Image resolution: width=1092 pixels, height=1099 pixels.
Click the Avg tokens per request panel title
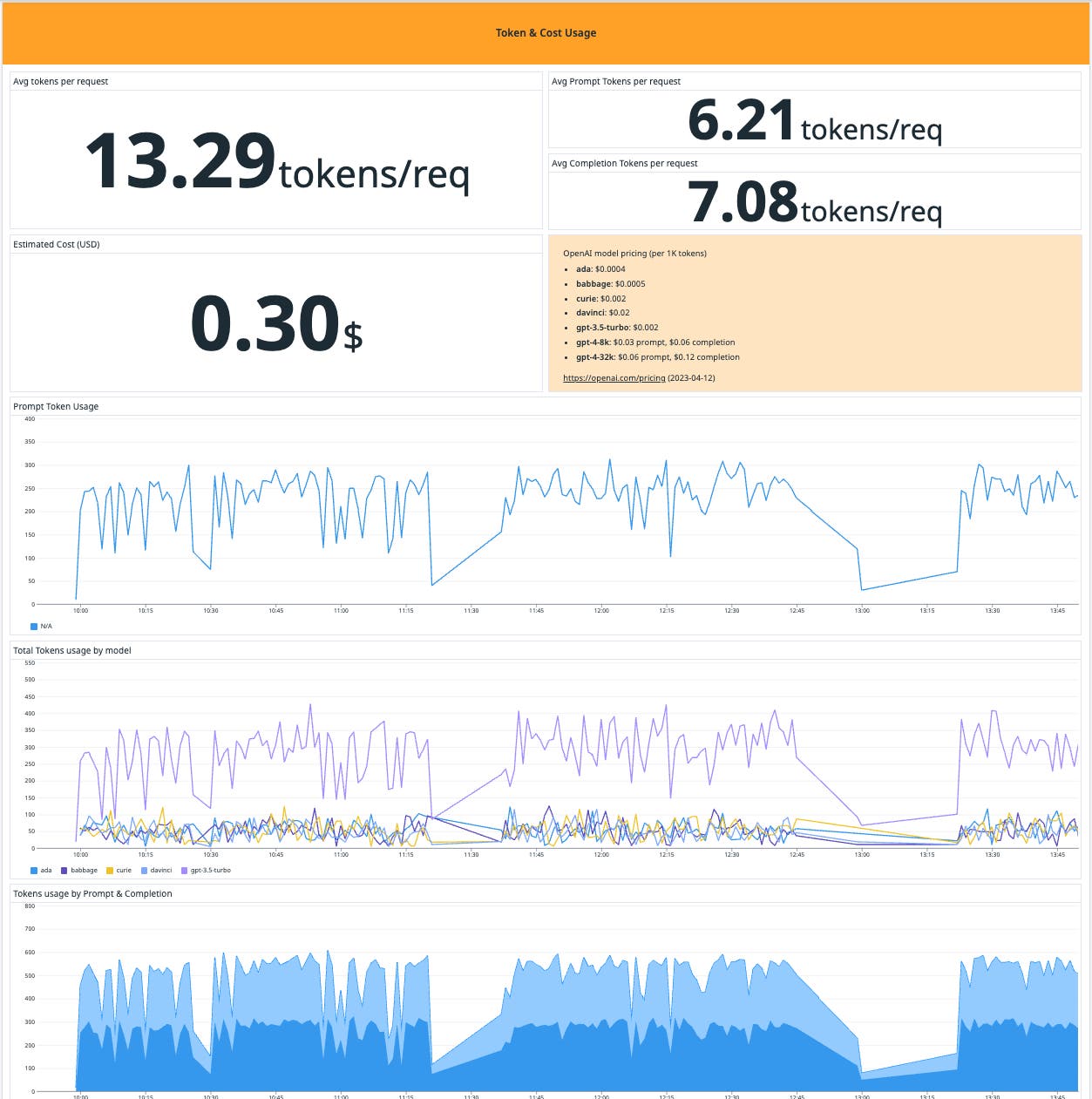60,81
